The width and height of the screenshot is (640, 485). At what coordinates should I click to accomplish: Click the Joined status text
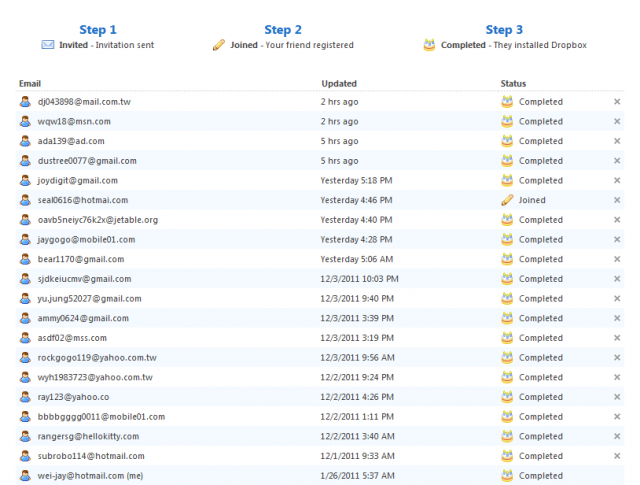point(532,200)
